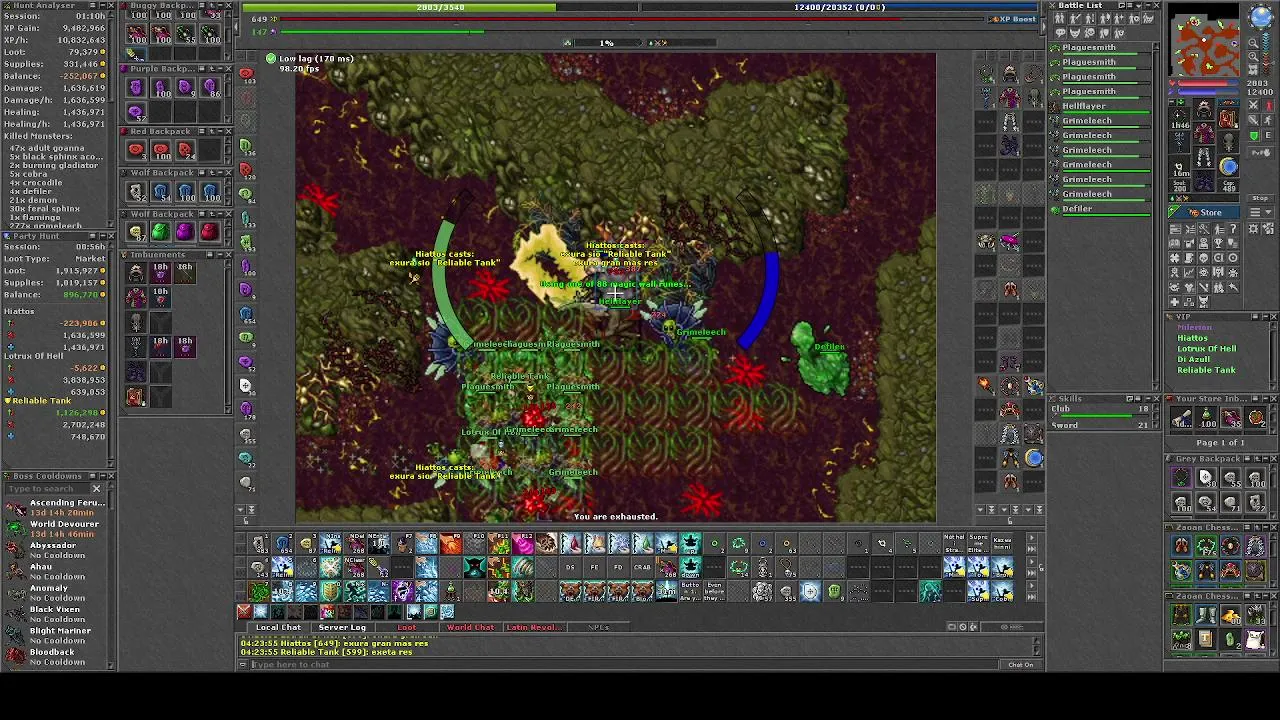
Task: Click the blue orb ring slot item
Action: [x=1229, y=167]
